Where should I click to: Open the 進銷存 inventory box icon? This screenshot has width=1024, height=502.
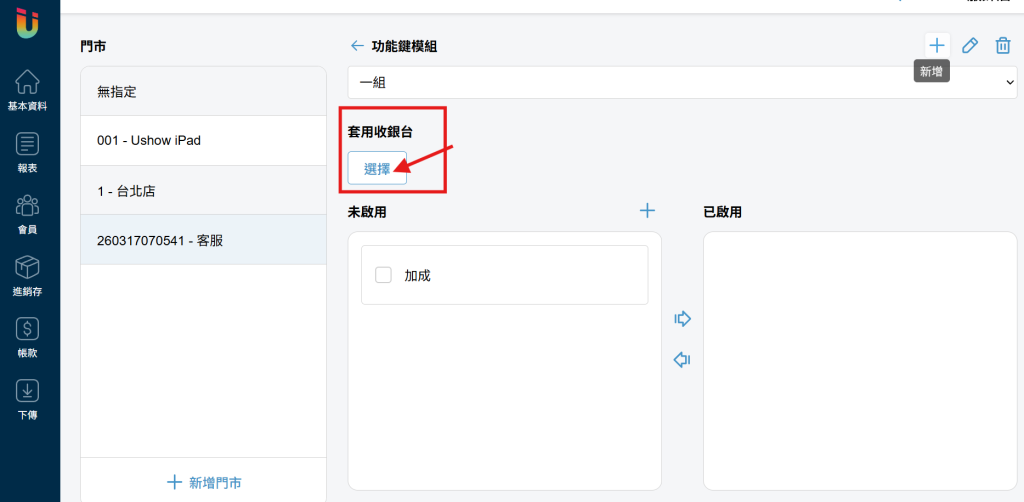pyautogui.click(x=27, y=267)
